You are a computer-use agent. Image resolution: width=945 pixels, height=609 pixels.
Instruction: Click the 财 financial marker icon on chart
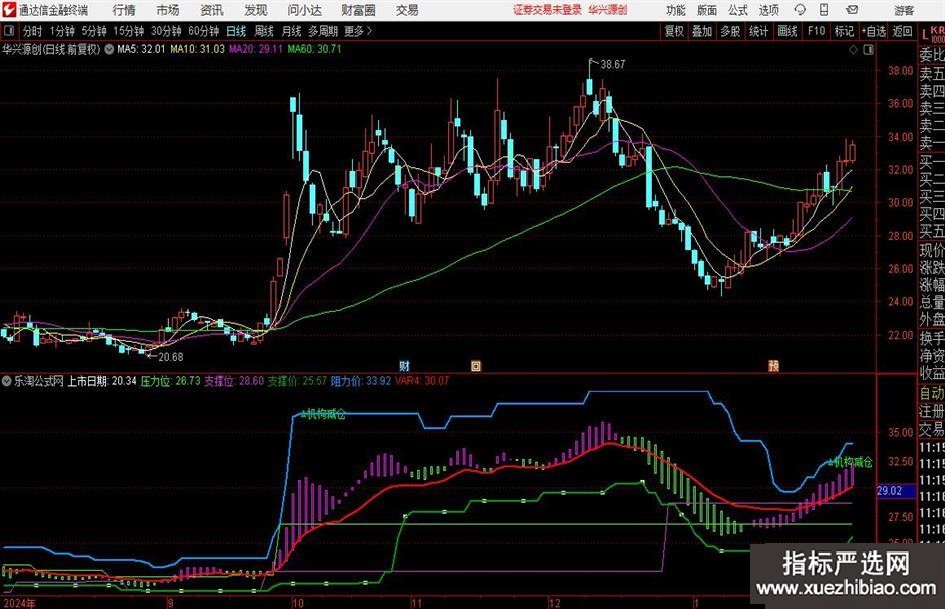click(404, 365)
